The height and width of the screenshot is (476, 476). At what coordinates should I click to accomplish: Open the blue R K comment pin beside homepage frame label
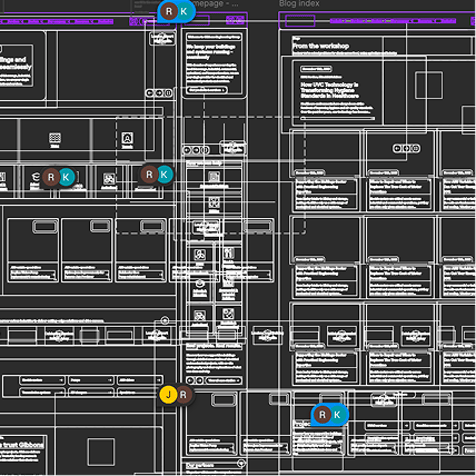click(x=176, y=11)
